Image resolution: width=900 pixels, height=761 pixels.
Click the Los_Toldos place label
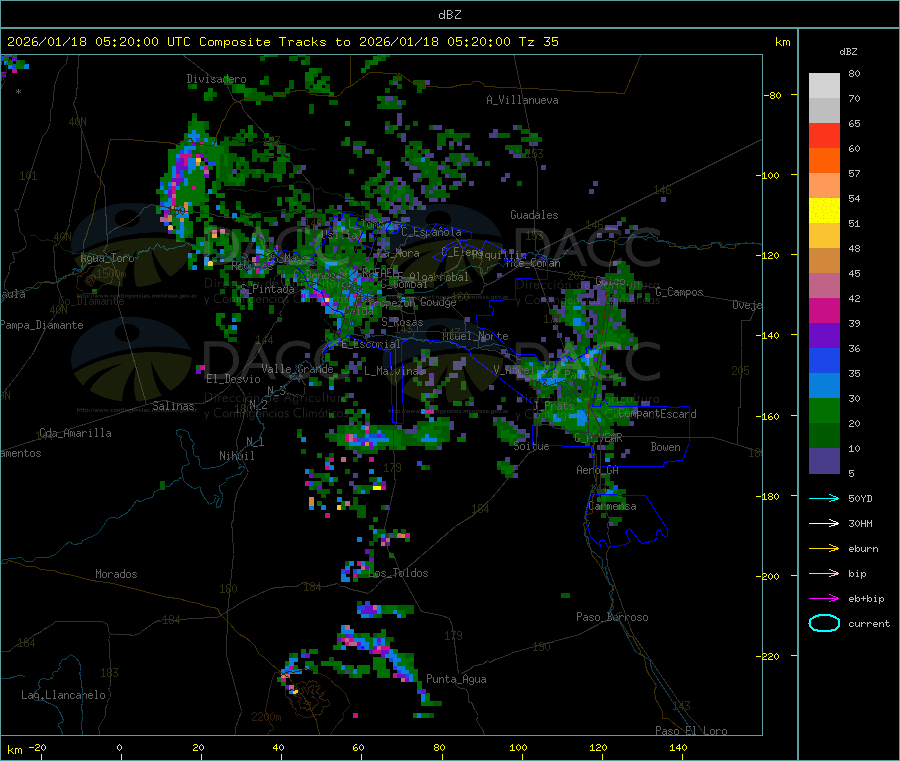(398, 573)
